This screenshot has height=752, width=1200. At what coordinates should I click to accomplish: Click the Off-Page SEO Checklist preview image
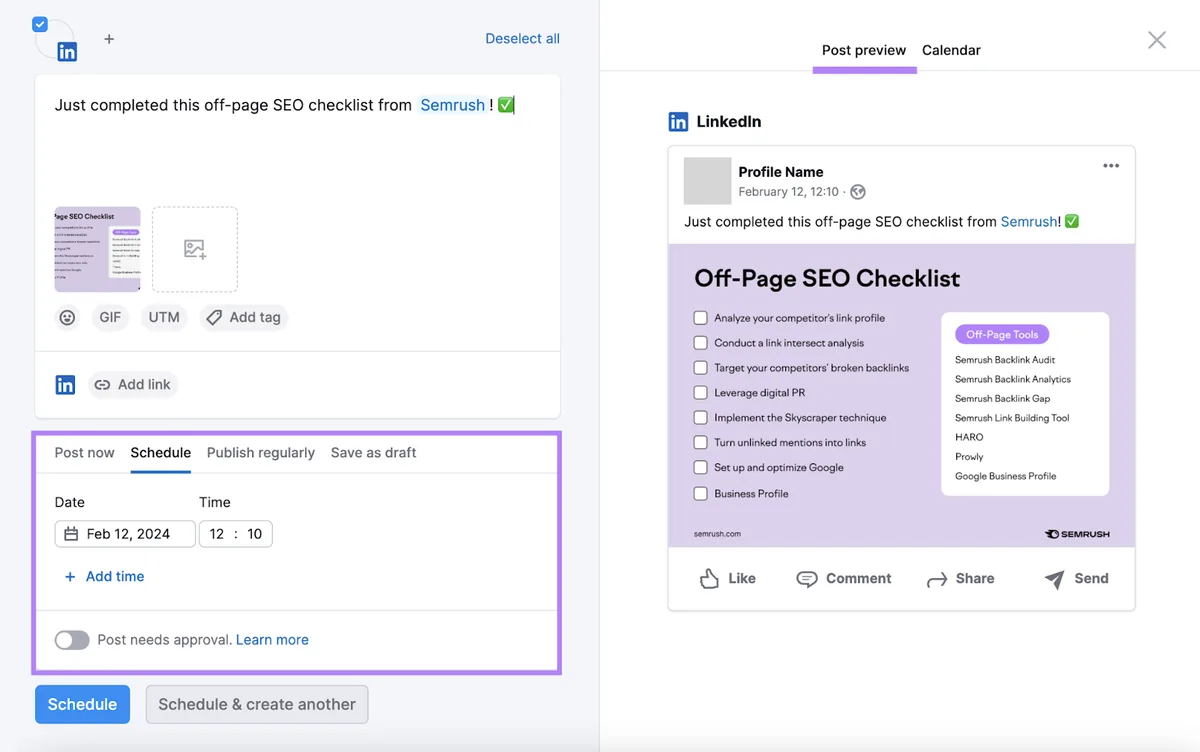[902, 396]
